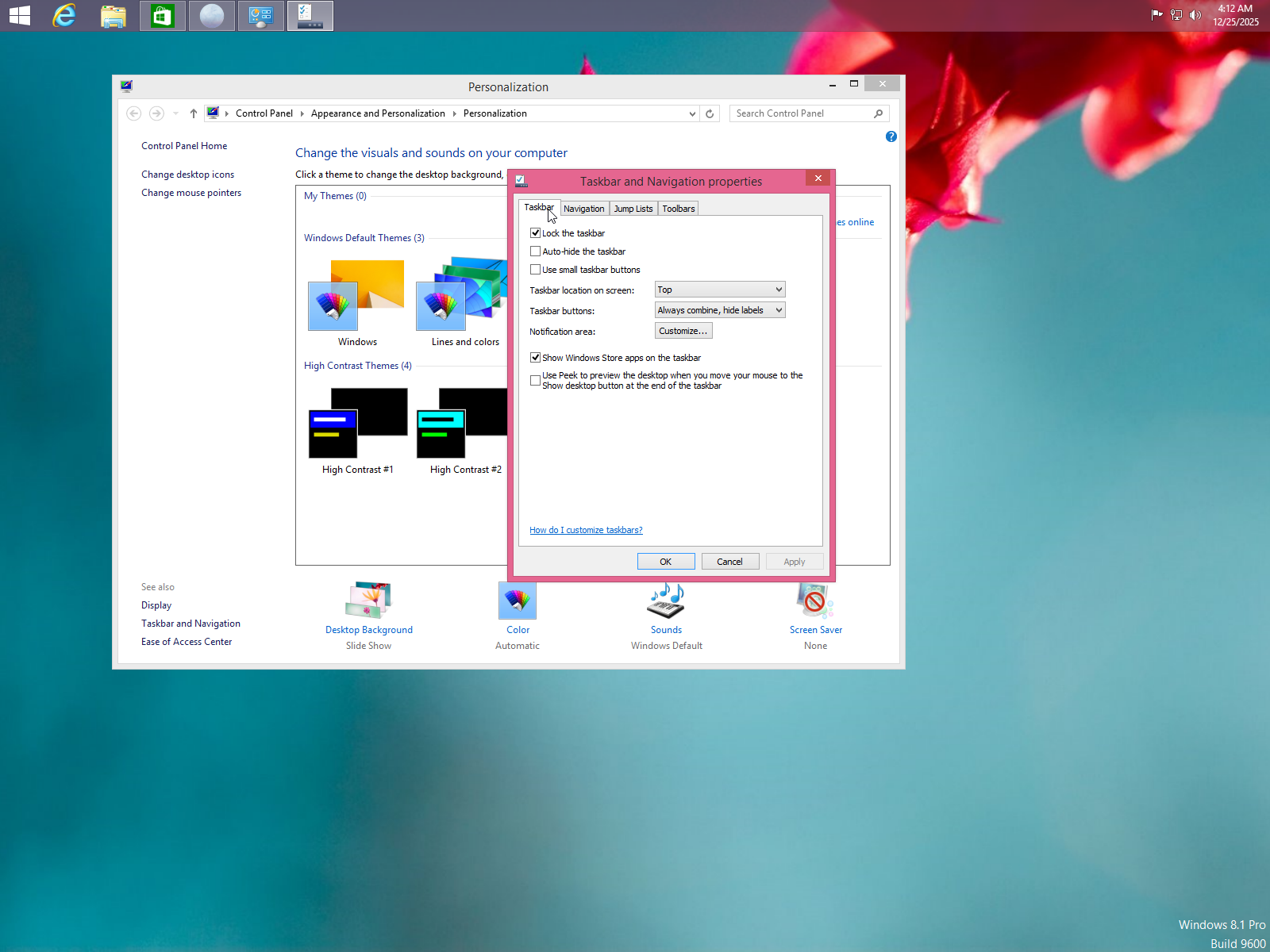
Task: Click the back arrow in Personalization window
Action: click(x=133, y=113)
